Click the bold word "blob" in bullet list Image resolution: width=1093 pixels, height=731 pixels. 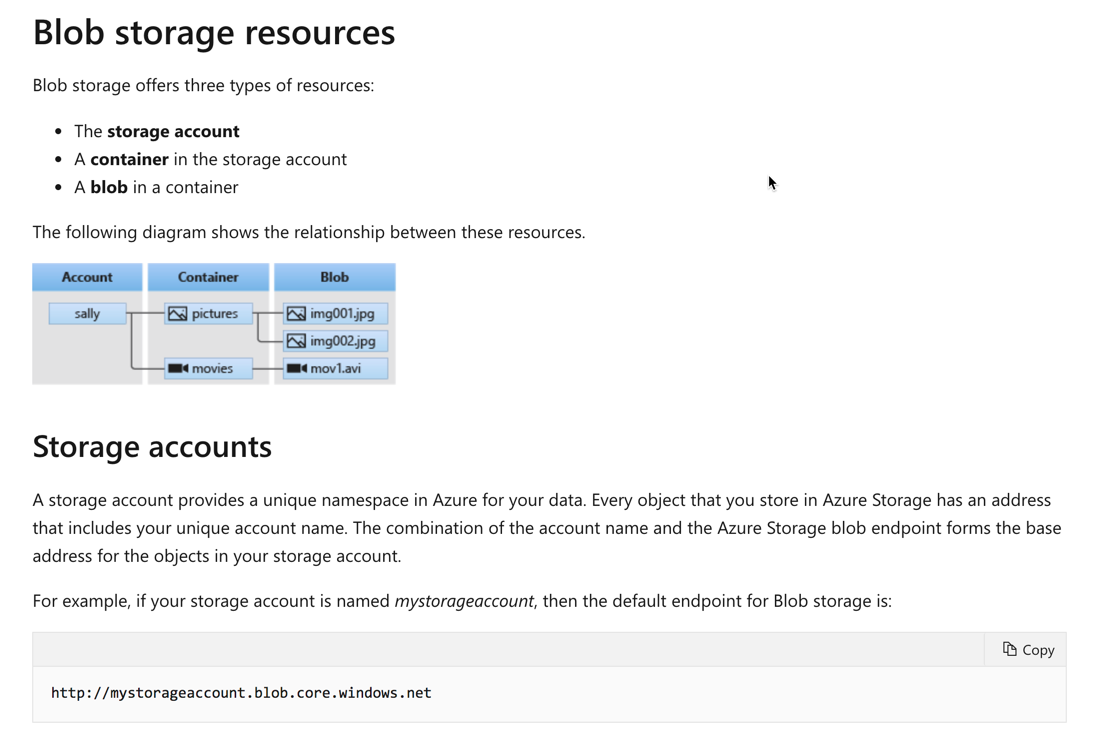[x=109, y=187]
